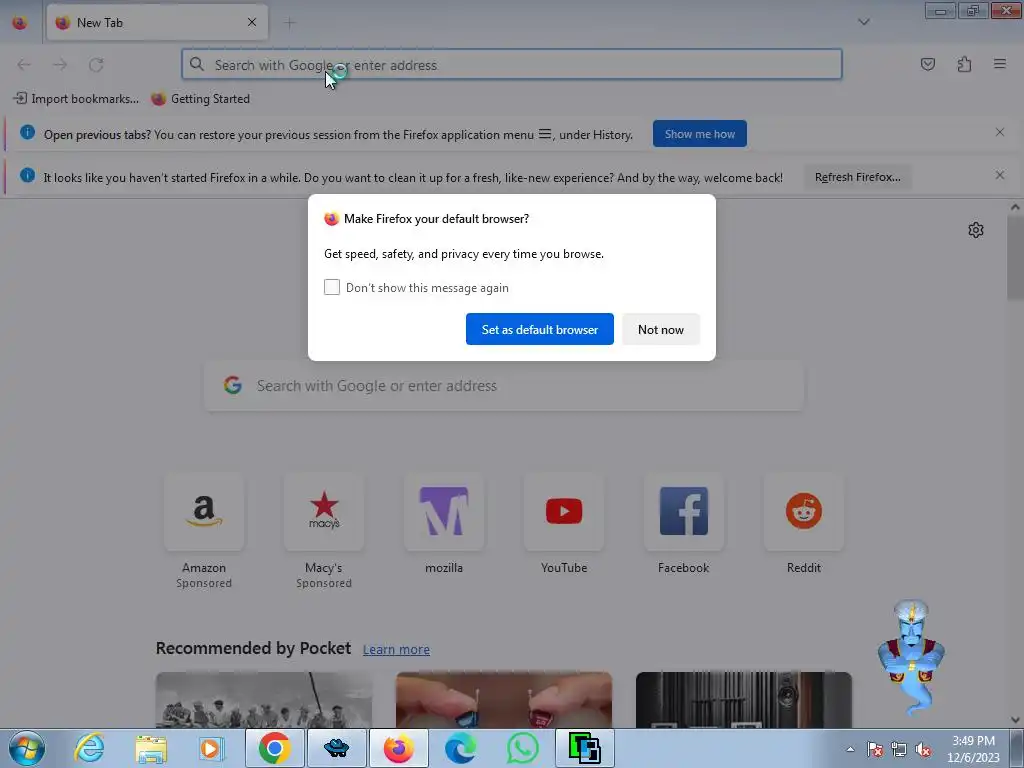
Task: Open new tab personalize gear icon
Action: pyautogui.click(x=975, y=230)
